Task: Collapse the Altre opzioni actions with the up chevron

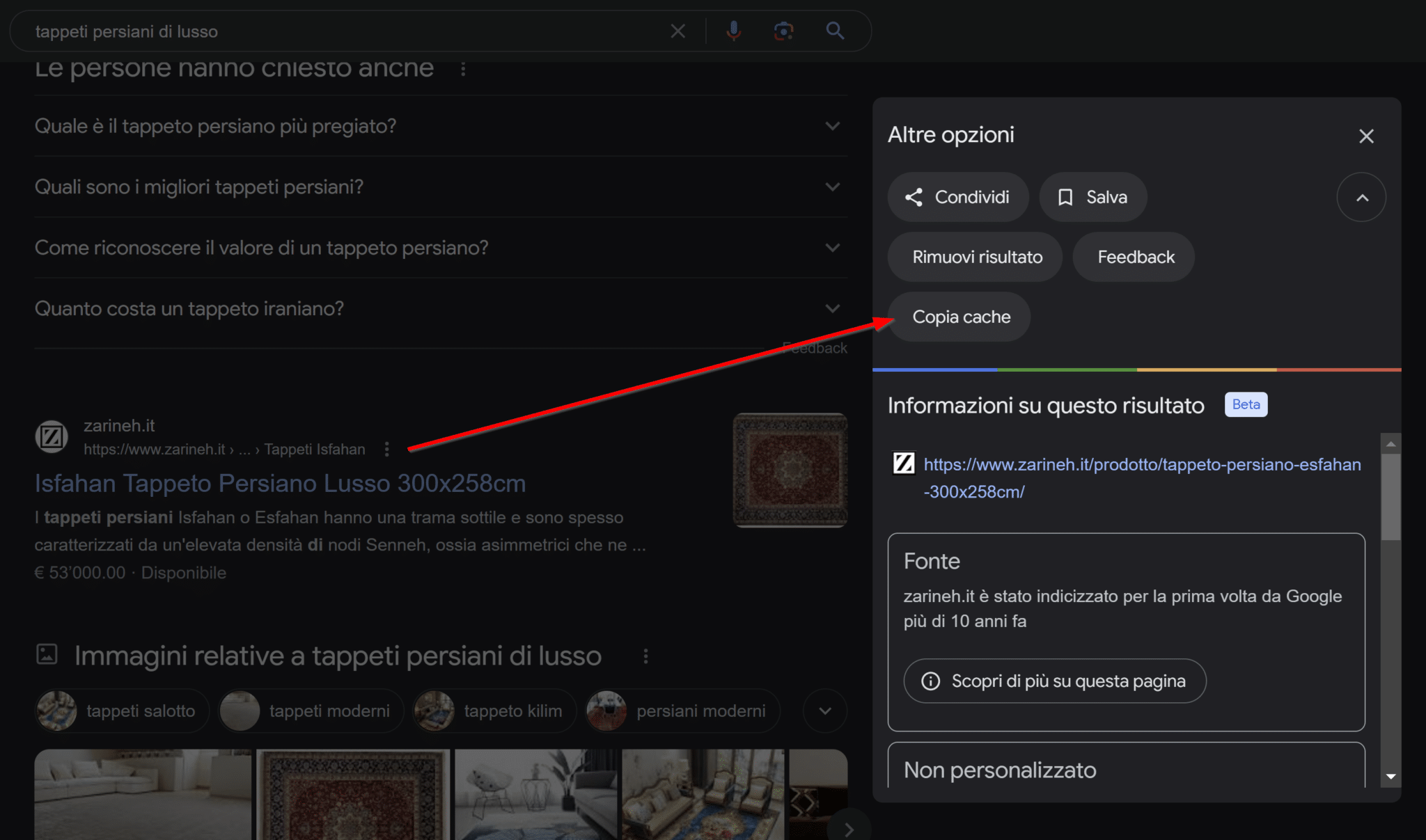Action: (1361, 197)
